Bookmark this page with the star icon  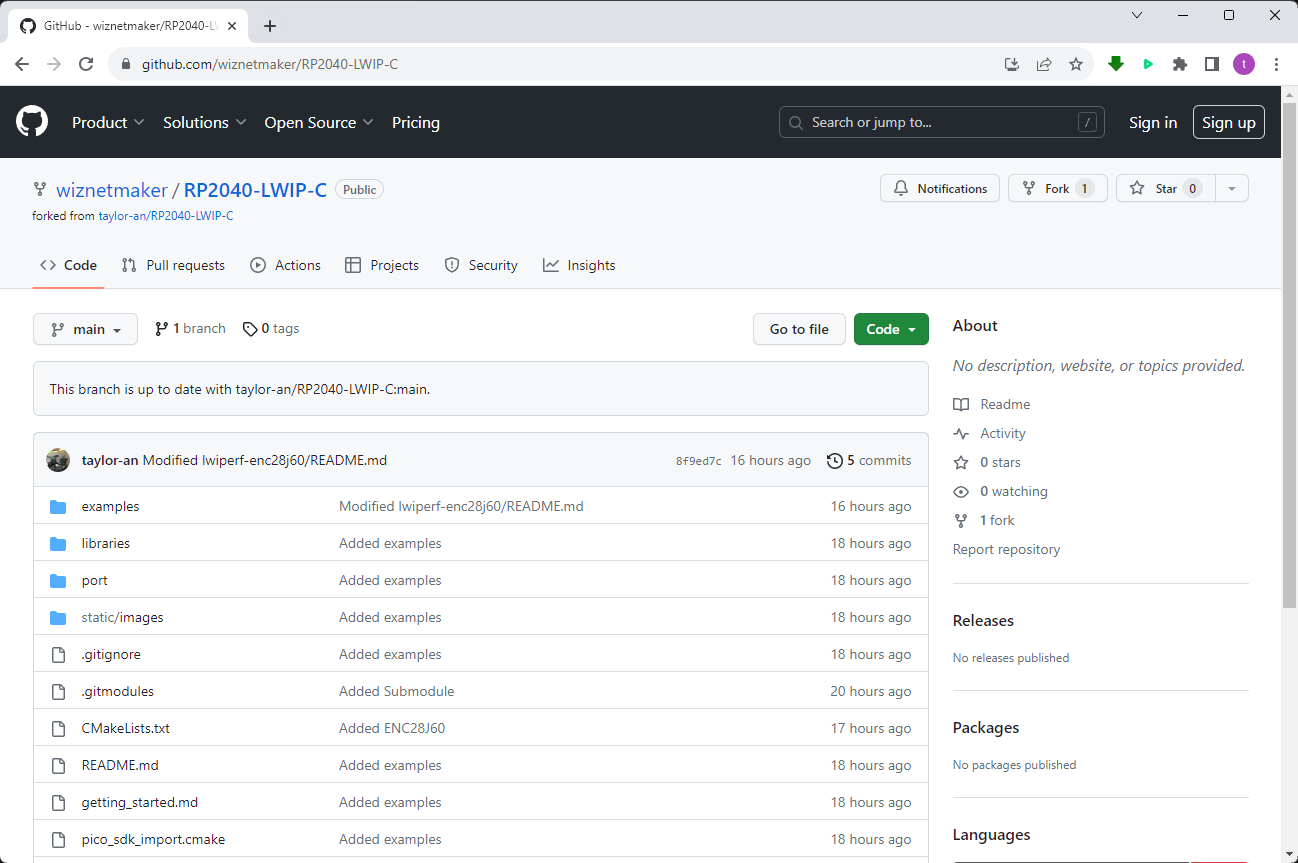pyautogui.click(x=1076, y=64)
